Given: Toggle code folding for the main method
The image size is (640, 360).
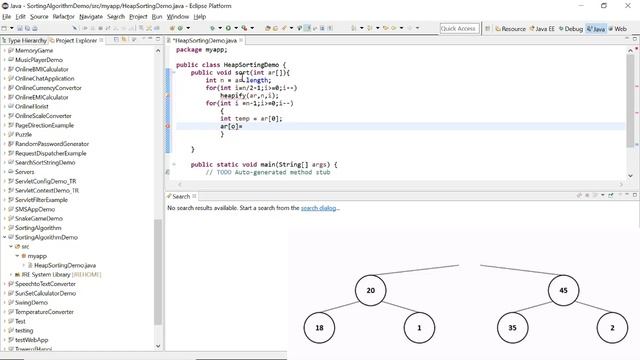Looking at the screenshot, I should coord(174,164).
